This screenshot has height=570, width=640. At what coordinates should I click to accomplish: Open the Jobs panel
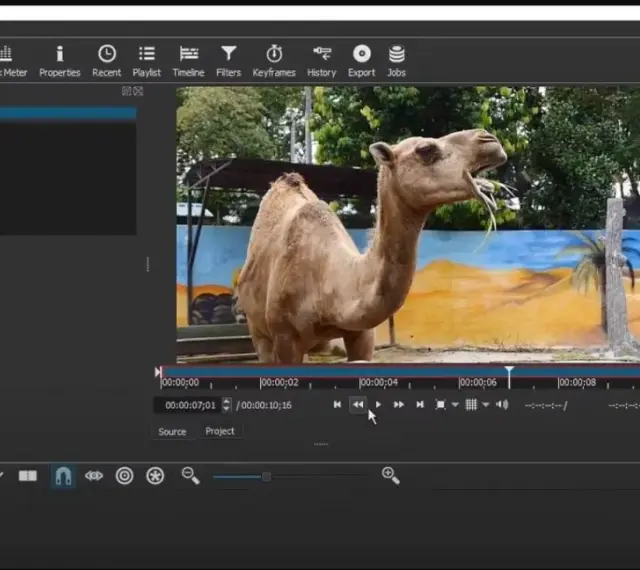(x=396, y=61)
